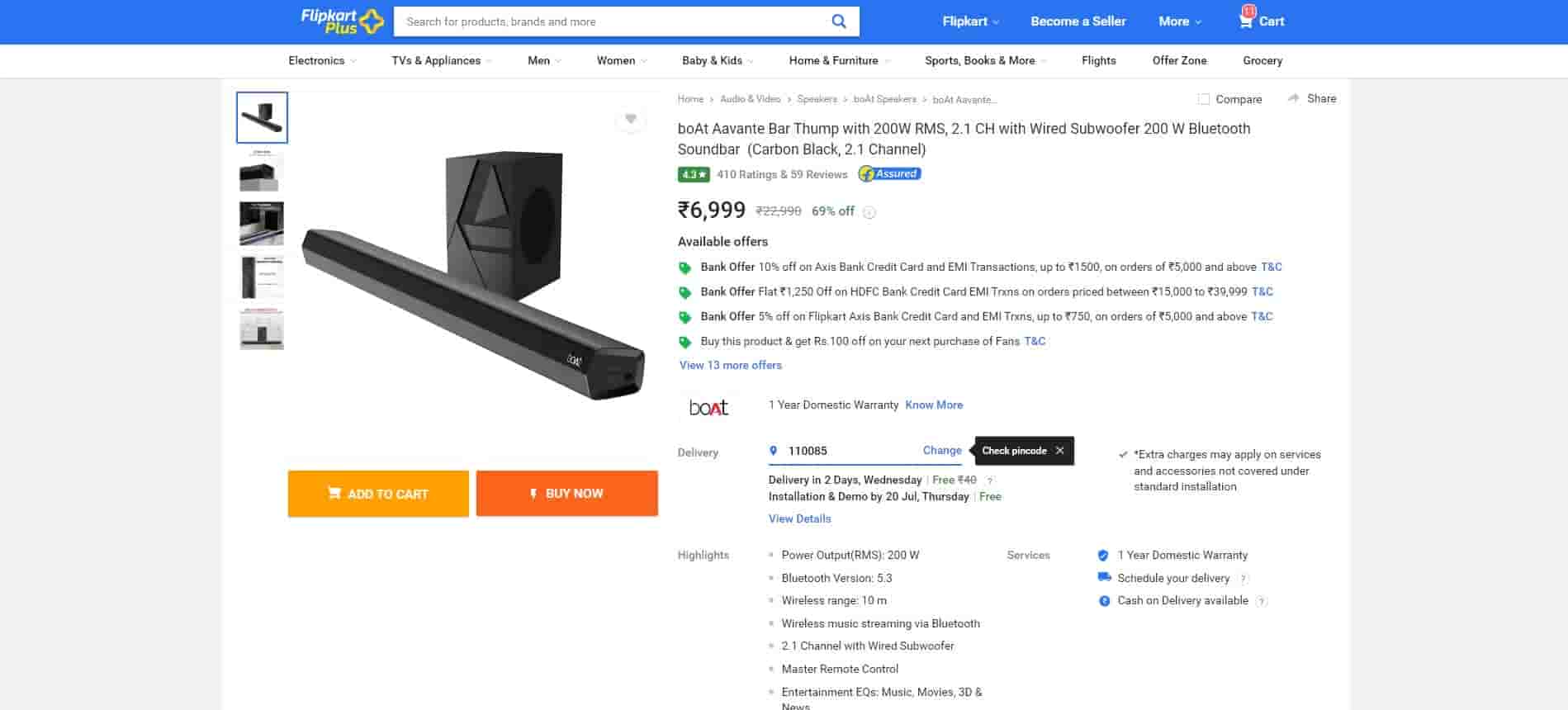This screenshot has height=710, width=1568.
Task: Go to the Grocery menu item
Action: coord(1262,60)
